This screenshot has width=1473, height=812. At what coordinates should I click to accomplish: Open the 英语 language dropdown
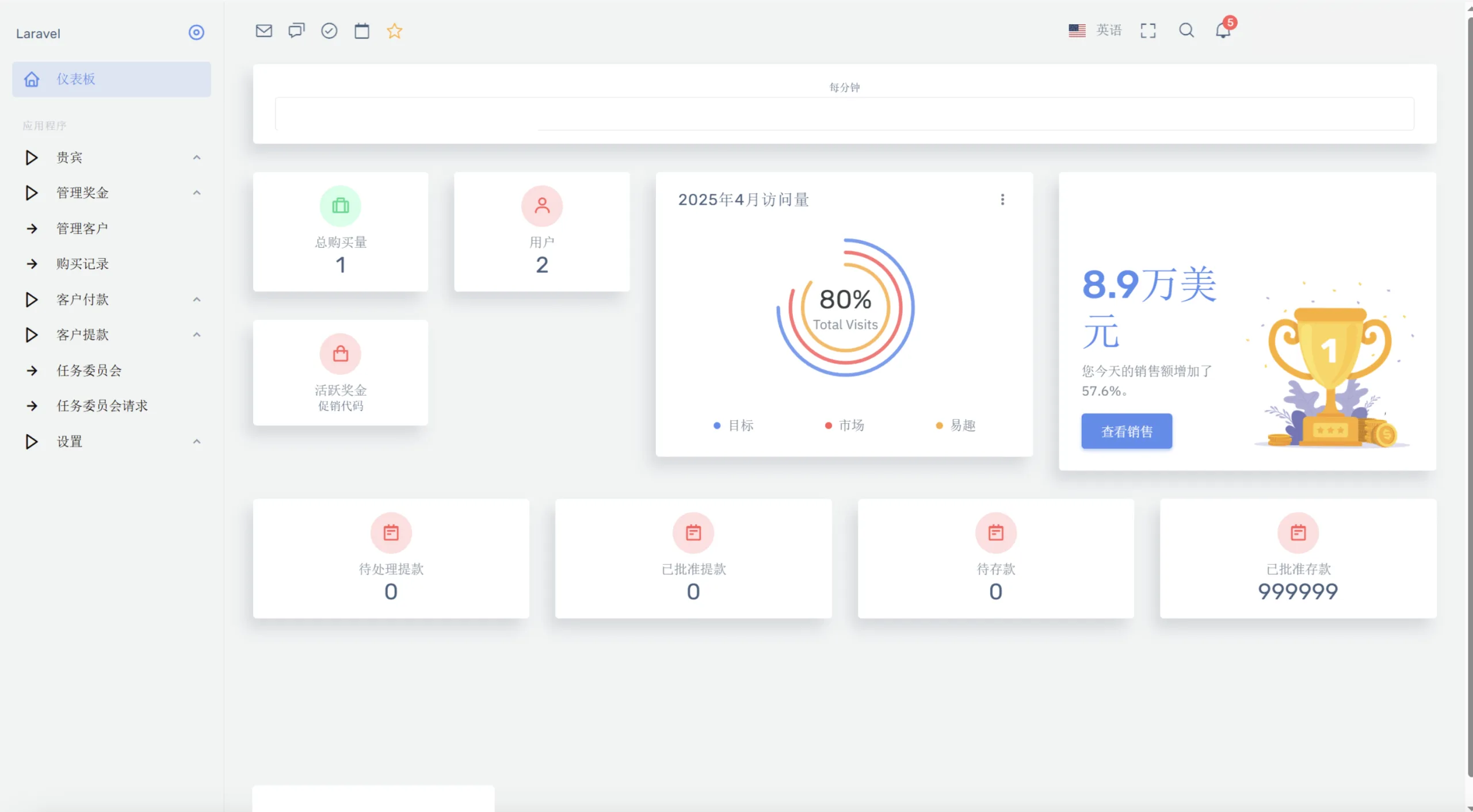1096,30
